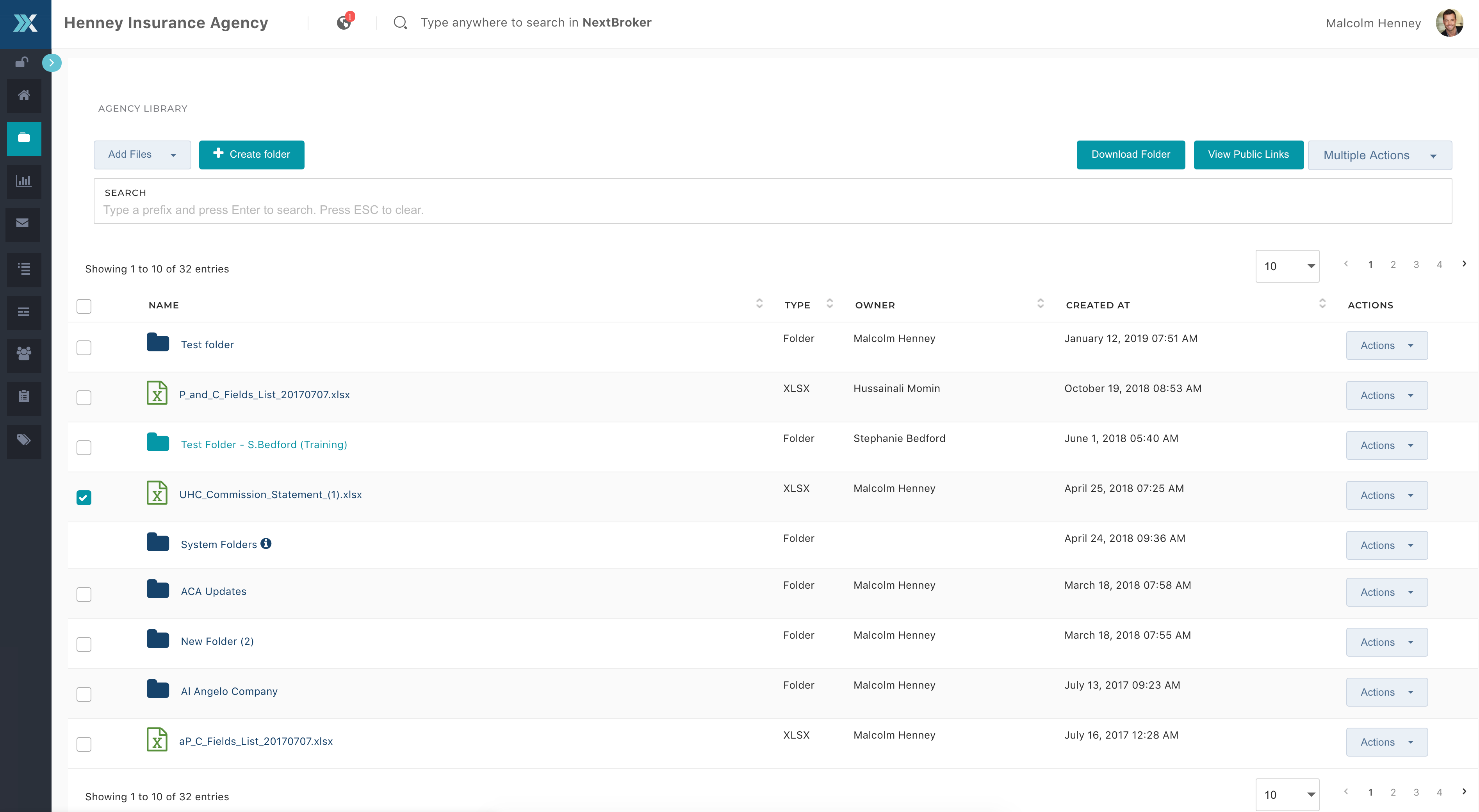The height and width of the screenshot is (812, 1479).
Task: Click Create folder button
Action: 252,154
